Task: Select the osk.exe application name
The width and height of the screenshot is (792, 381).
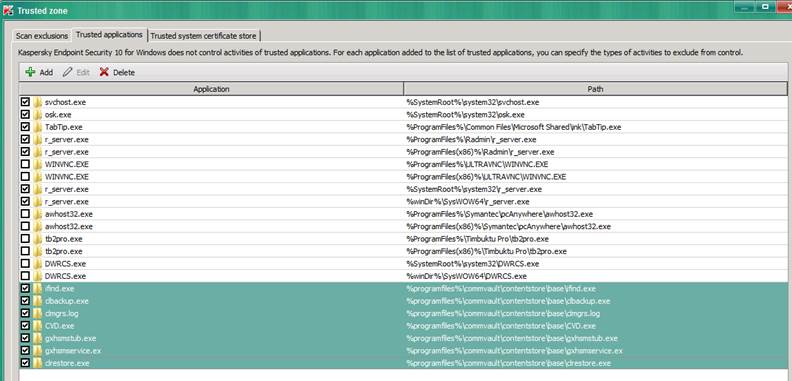Action: point(58,114)
